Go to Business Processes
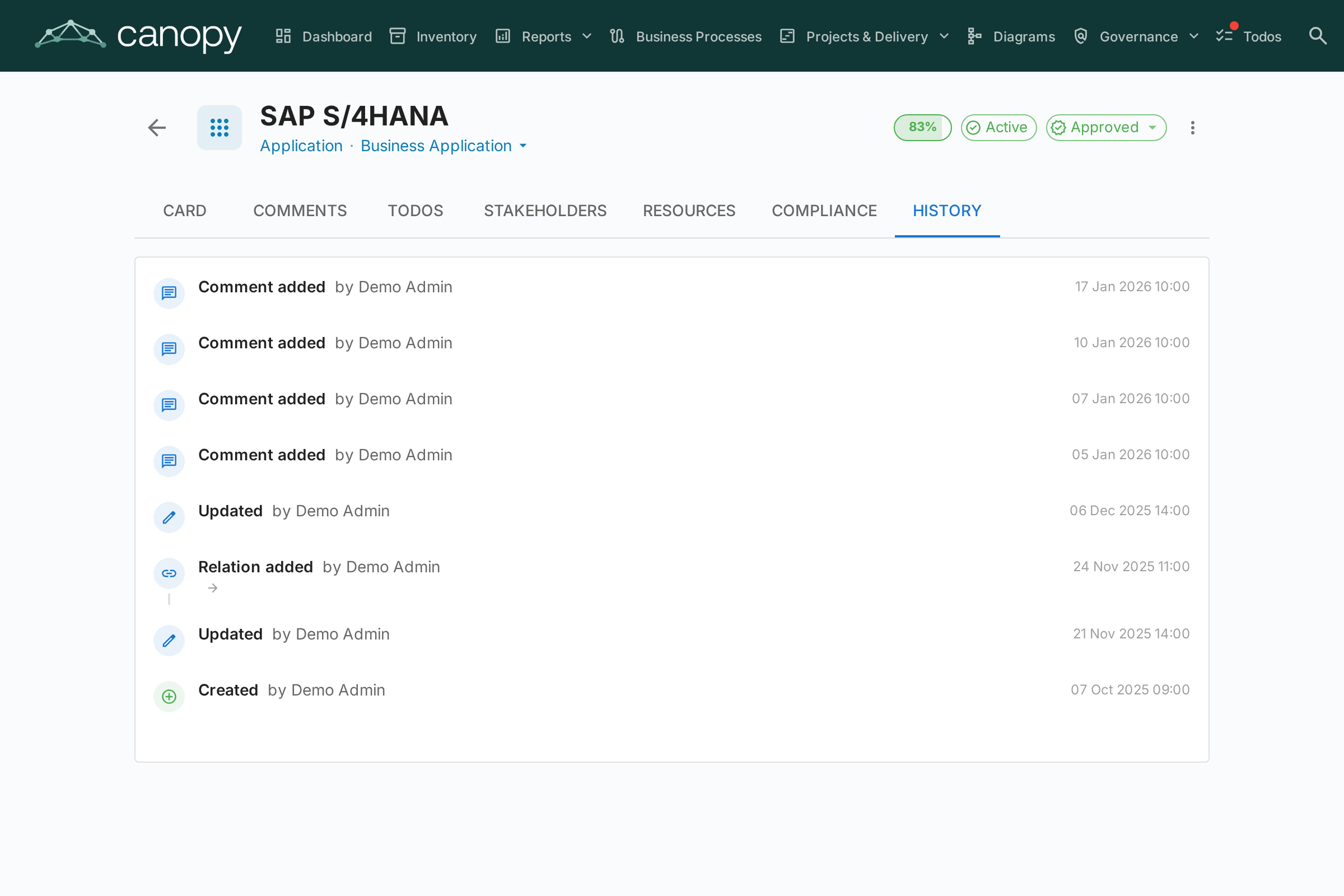Image resolution: width=1344 pixels, height=896 pixels. coord(698,36)
